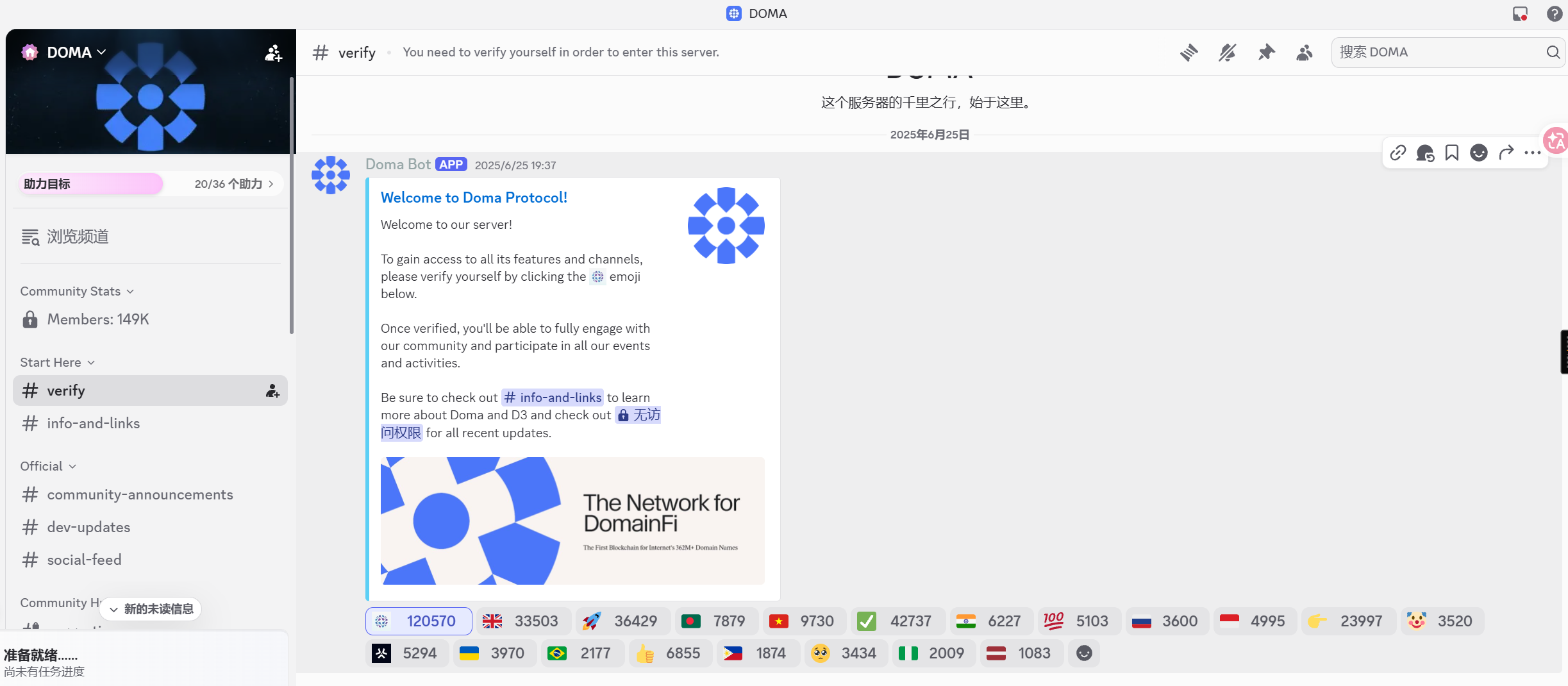This screenshot has width=1568, height=686.
Task: Click the locked 无访问权限 channel mention
Action: click(638, 415)
